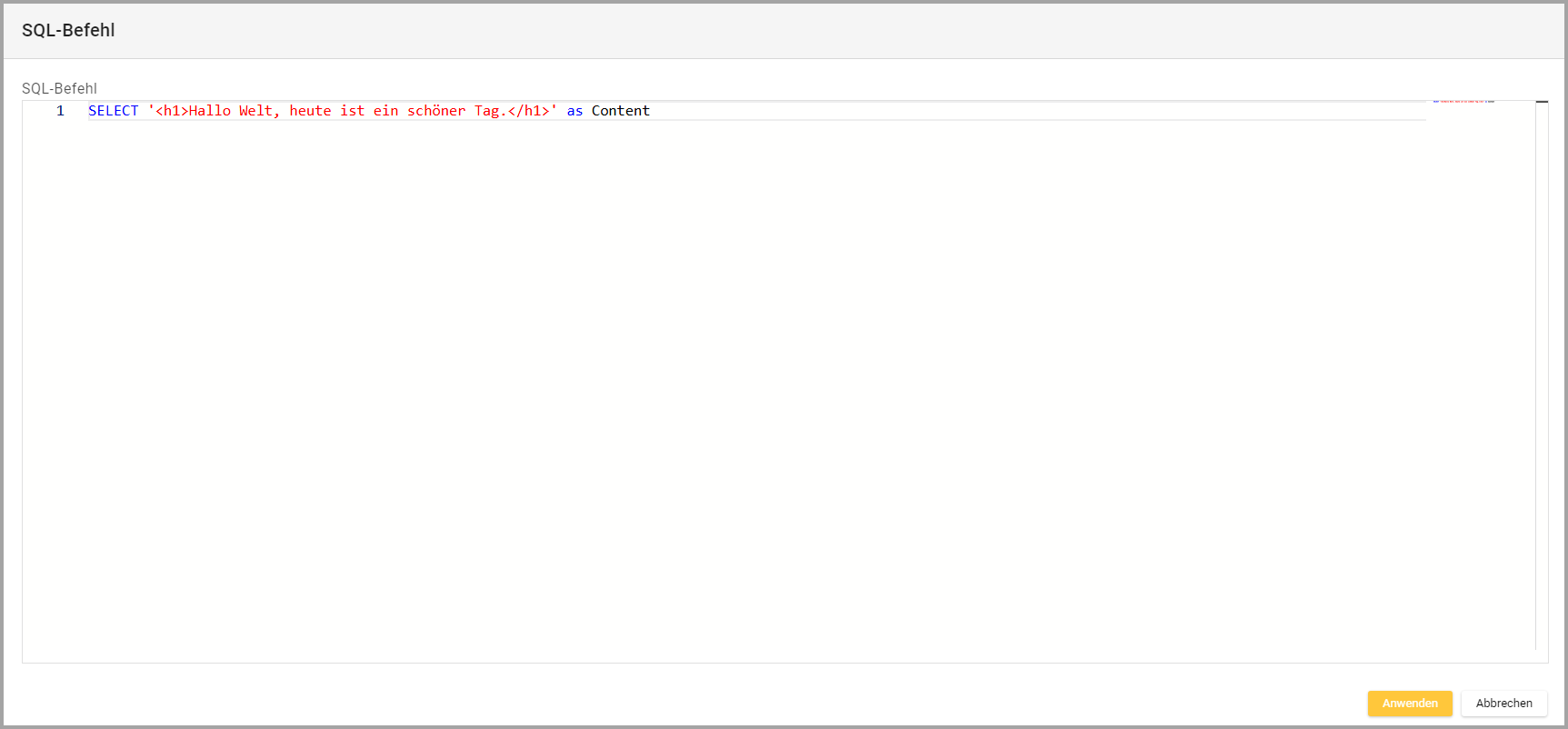
Task: Cancel the dialog with Abbrechen
Action: point(1503,704)
